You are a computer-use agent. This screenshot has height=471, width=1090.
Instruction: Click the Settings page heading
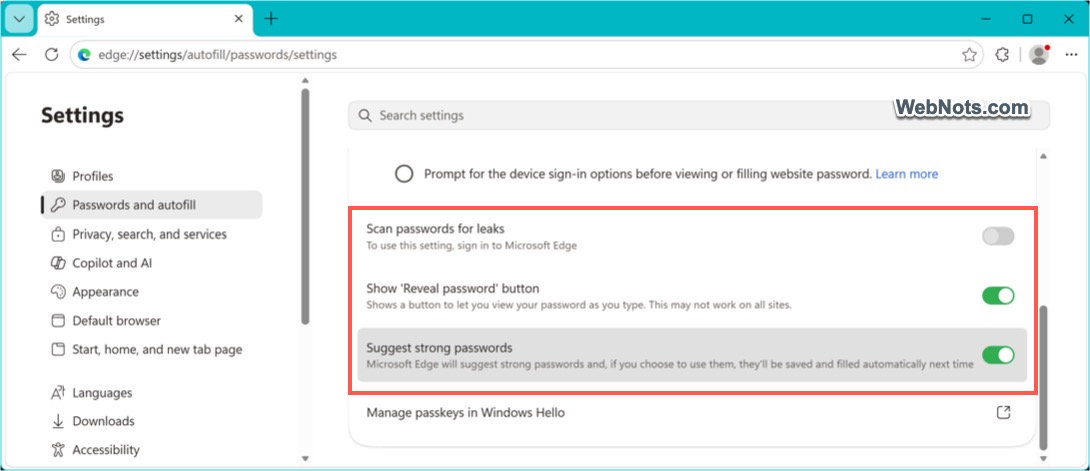pos(83,115)
